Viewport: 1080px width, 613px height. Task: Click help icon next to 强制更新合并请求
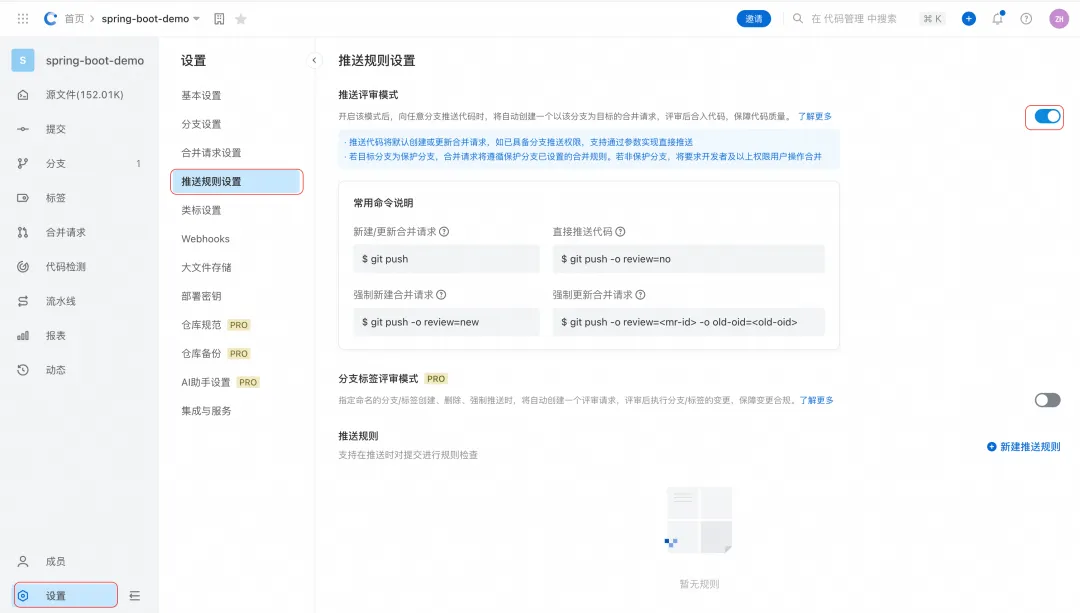tap(641, 295)
